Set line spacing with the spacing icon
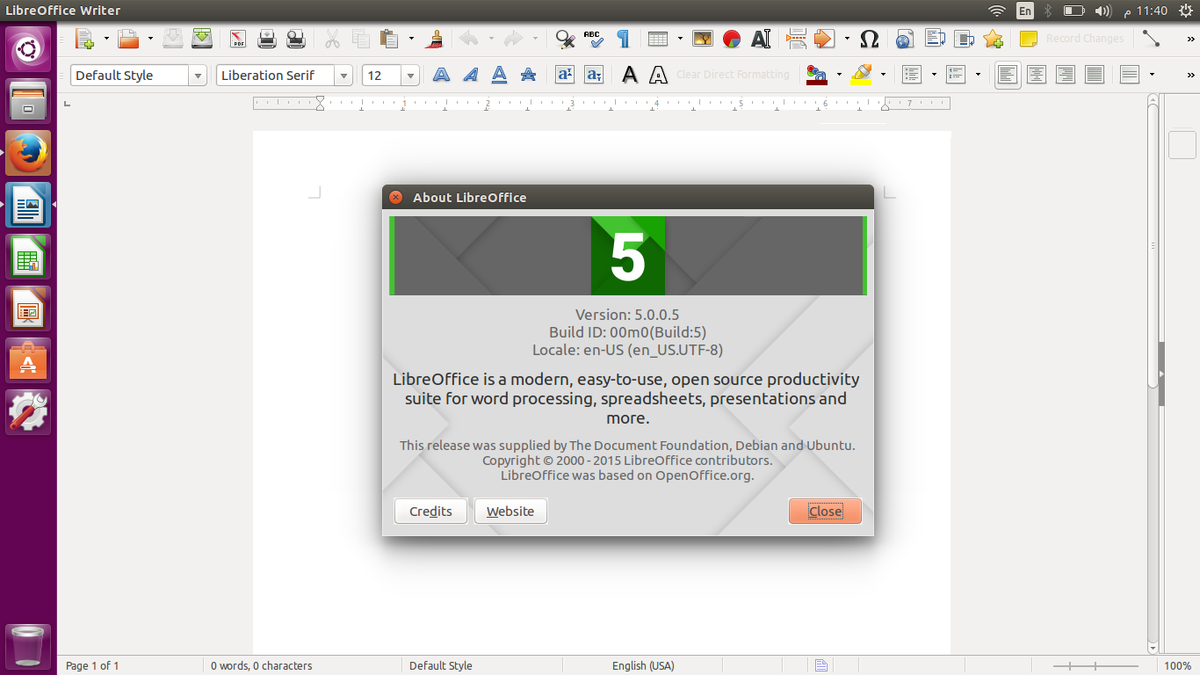The height and width of the screenshot is (675, 1200). [1130, 75]
